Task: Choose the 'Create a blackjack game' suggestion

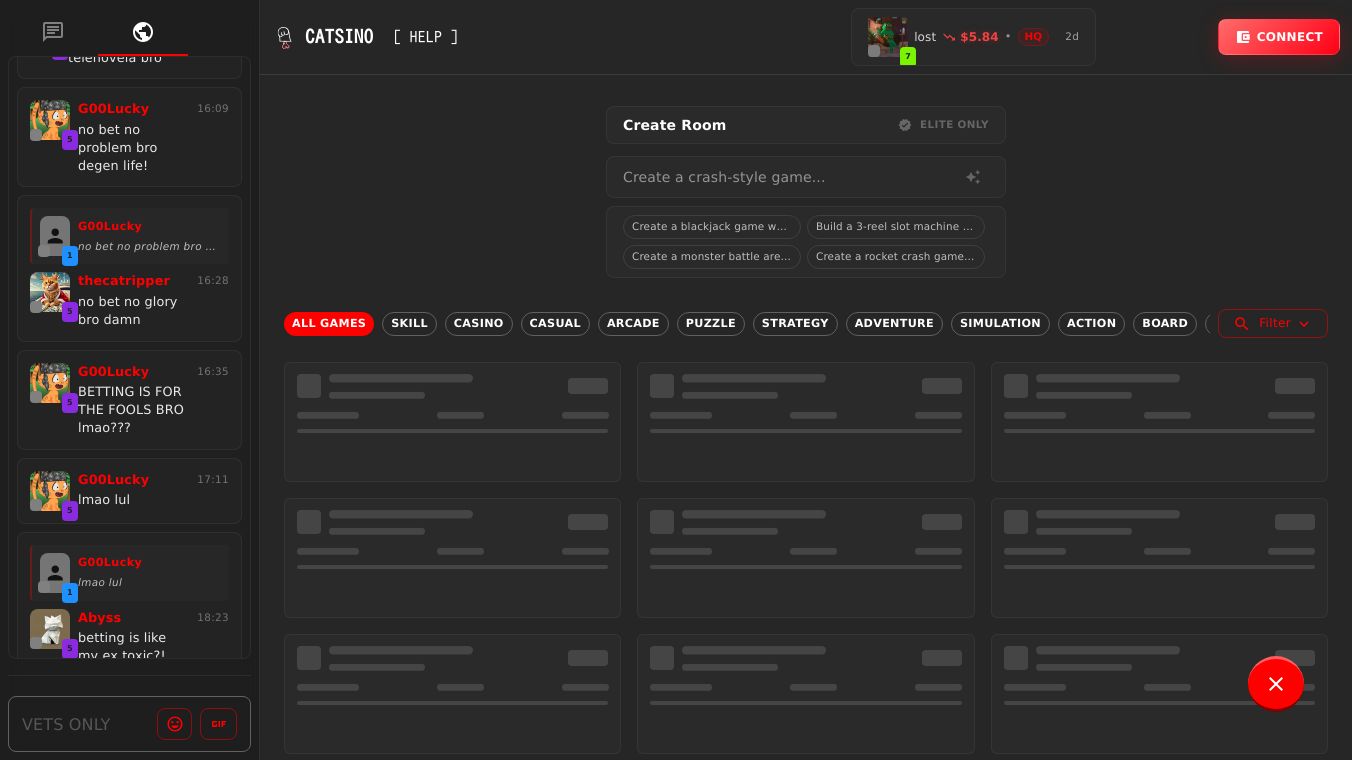Action: coord(712,227)
